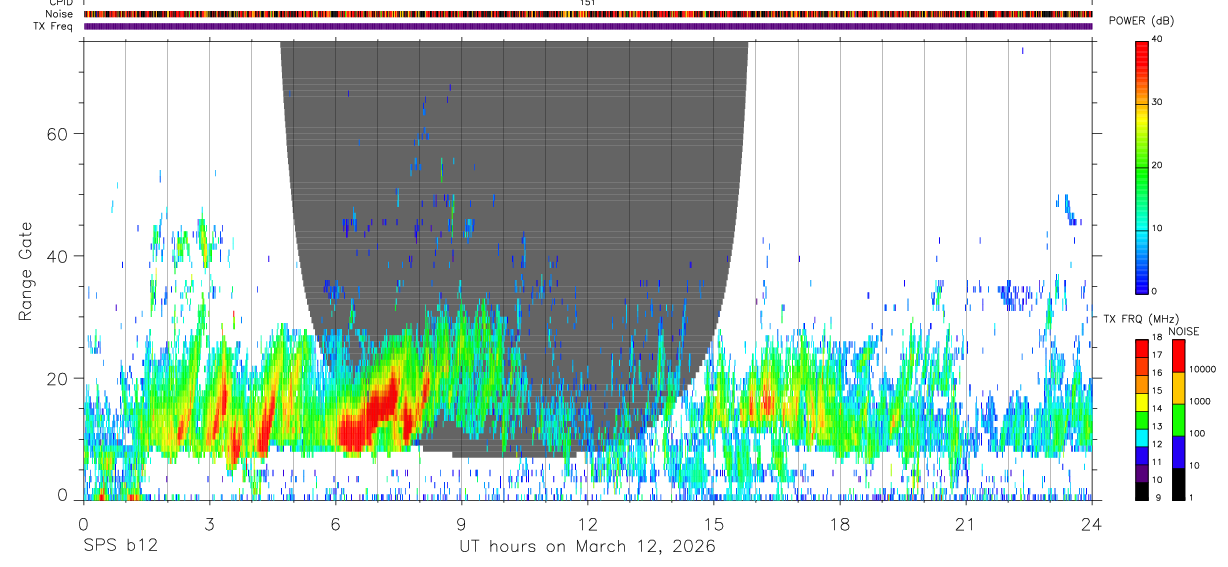
Task: Click the 'UT hours on March 12, 2026' title
Action: 587,547
